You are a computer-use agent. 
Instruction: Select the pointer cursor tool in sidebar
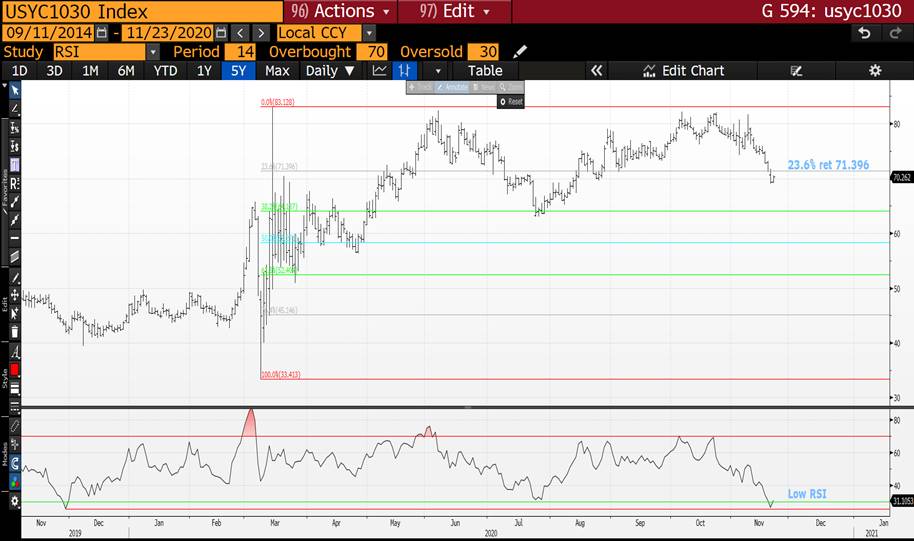coord(14,89)
